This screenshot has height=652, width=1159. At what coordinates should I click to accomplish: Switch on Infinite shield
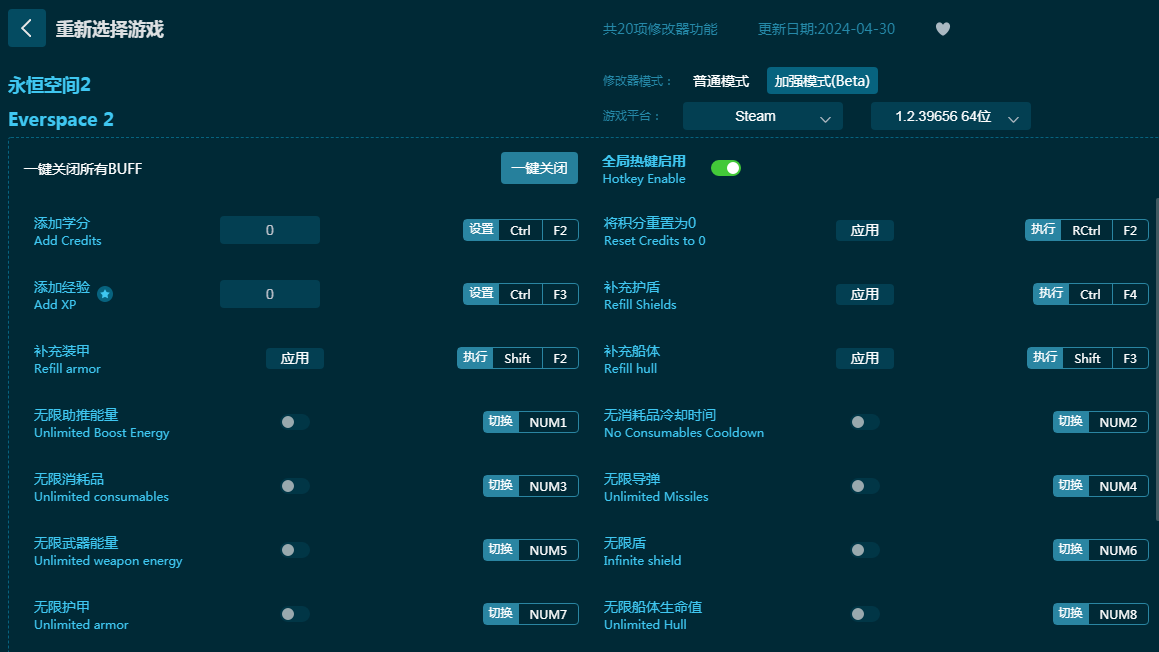point(864,550)
